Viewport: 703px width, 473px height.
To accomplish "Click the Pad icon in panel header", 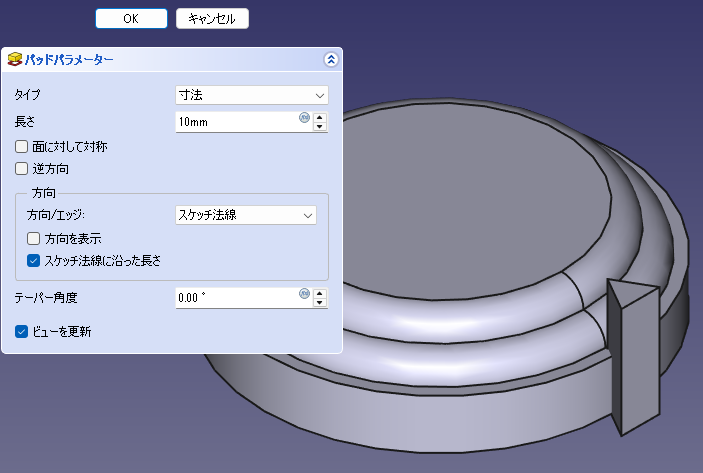I will (x=14, y=60).
